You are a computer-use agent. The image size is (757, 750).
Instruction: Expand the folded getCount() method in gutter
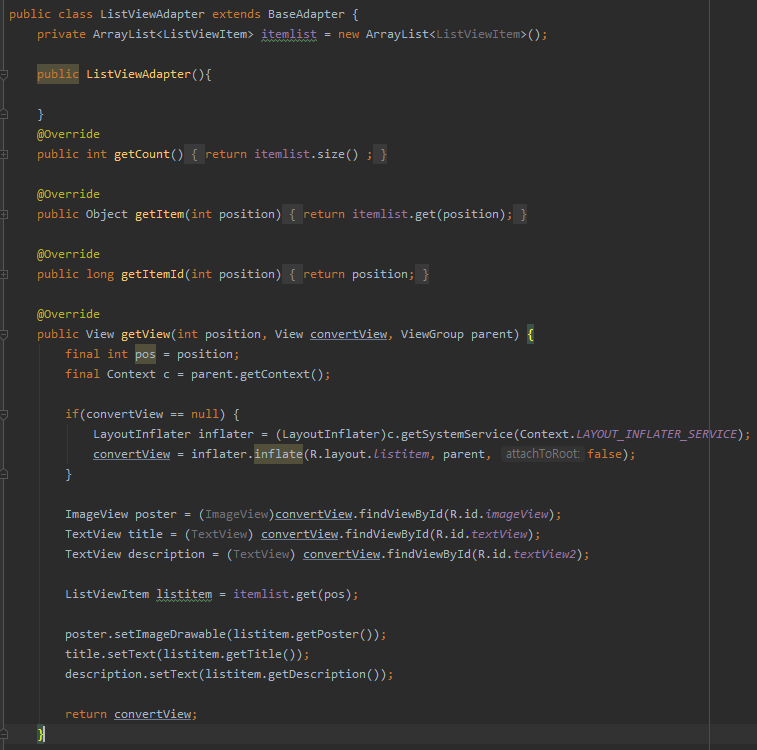pyautogui.click(x=3, y=154)
